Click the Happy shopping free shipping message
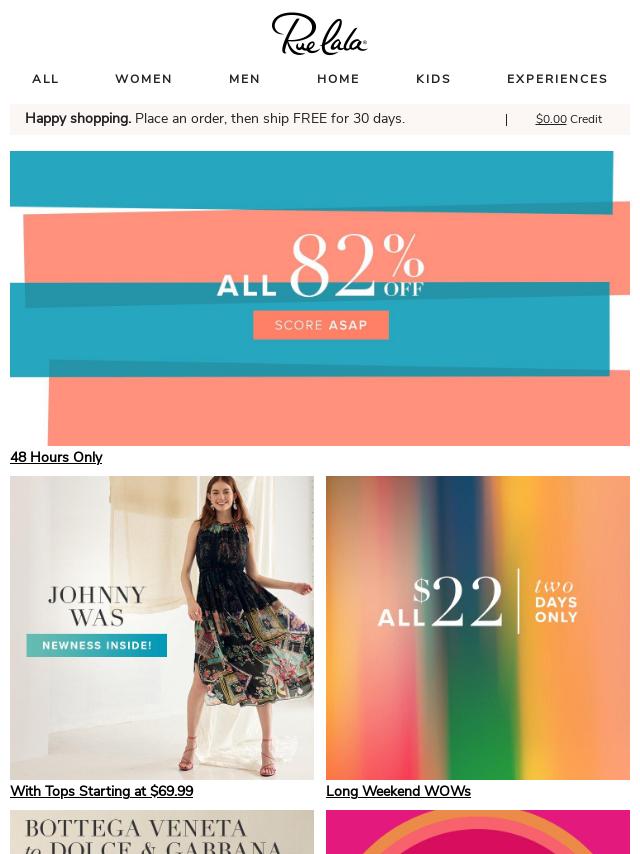 (215, 118)
